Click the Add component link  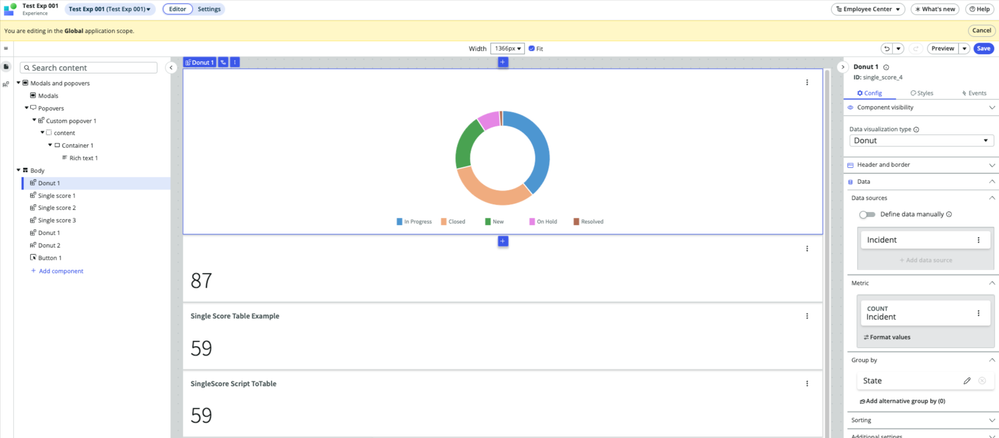57,271
